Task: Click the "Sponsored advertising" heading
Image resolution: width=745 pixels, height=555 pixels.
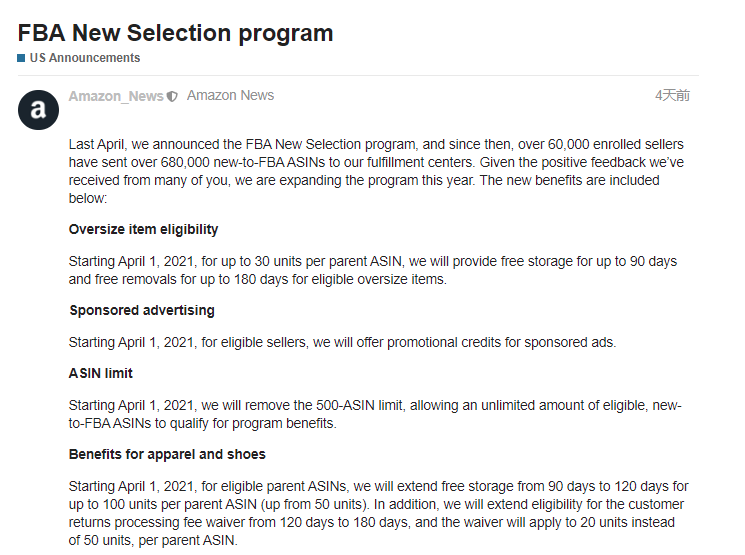Action: 141,310
